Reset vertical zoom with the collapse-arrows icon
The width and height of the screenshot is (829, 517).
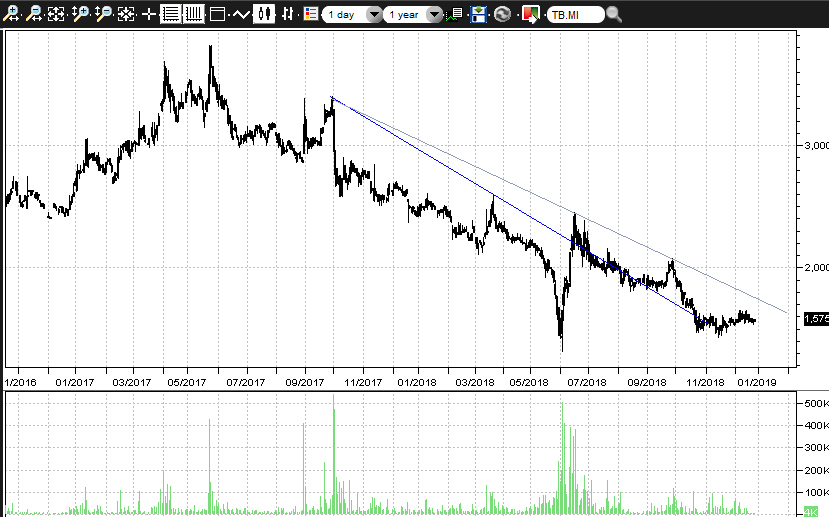click(x=126, y=14)
